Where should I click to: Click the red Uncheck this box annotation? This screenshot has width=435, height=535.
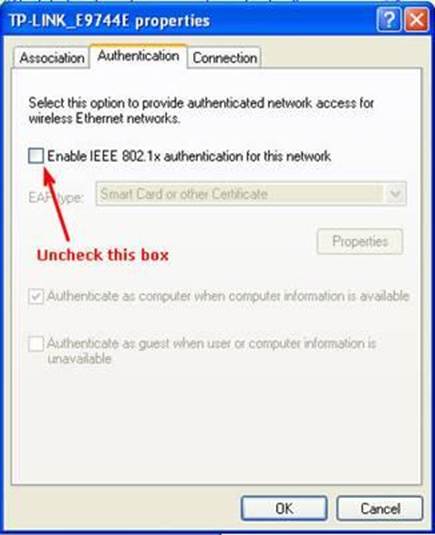103,255
